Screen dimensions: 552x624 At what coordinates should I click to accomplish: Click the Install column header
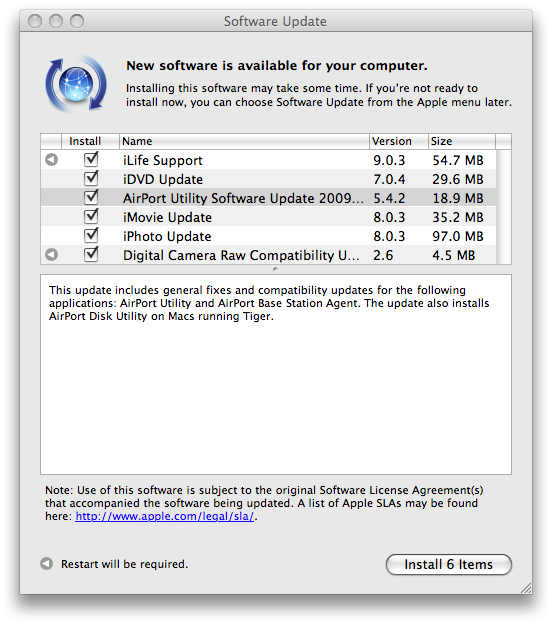(x=90, y=141)
